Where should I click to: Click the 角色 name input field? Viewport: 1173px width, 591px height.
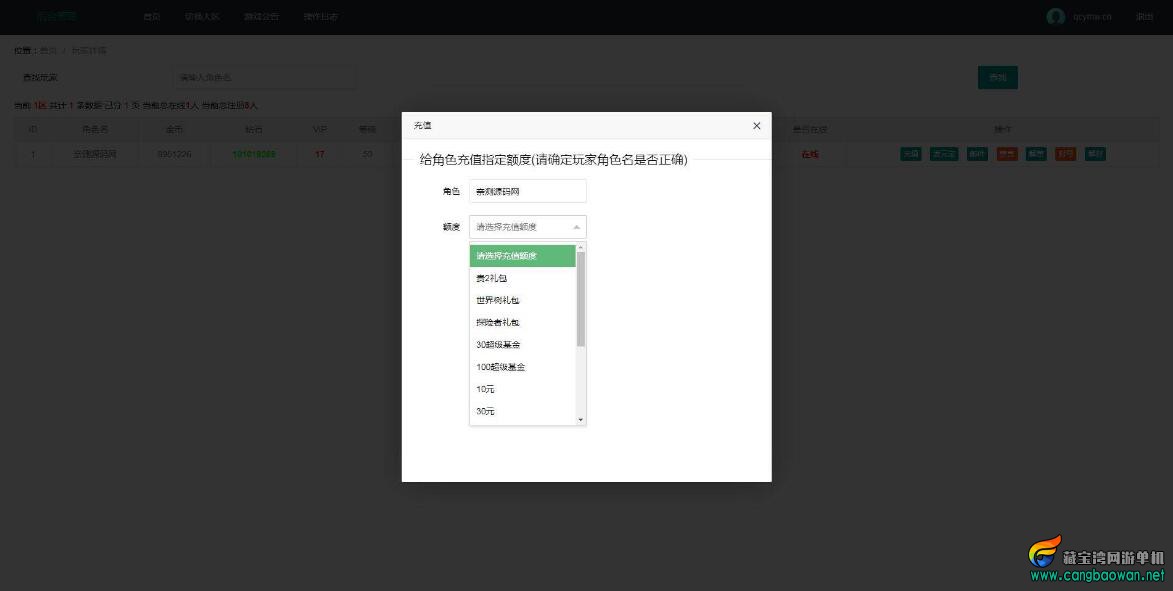[527, 192]
